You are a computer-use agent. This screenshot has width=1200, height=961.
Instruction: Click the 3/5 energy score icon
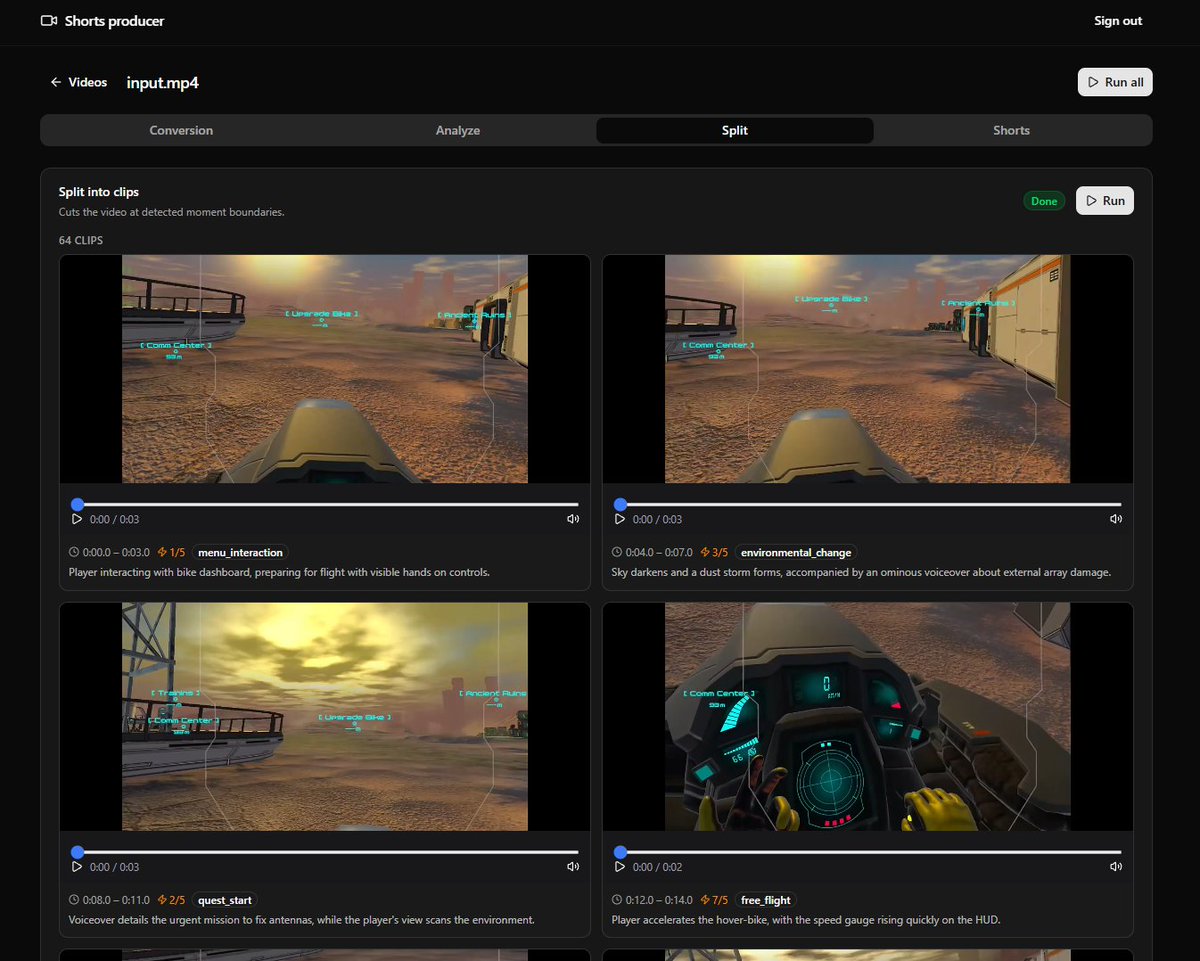[705, 552]
